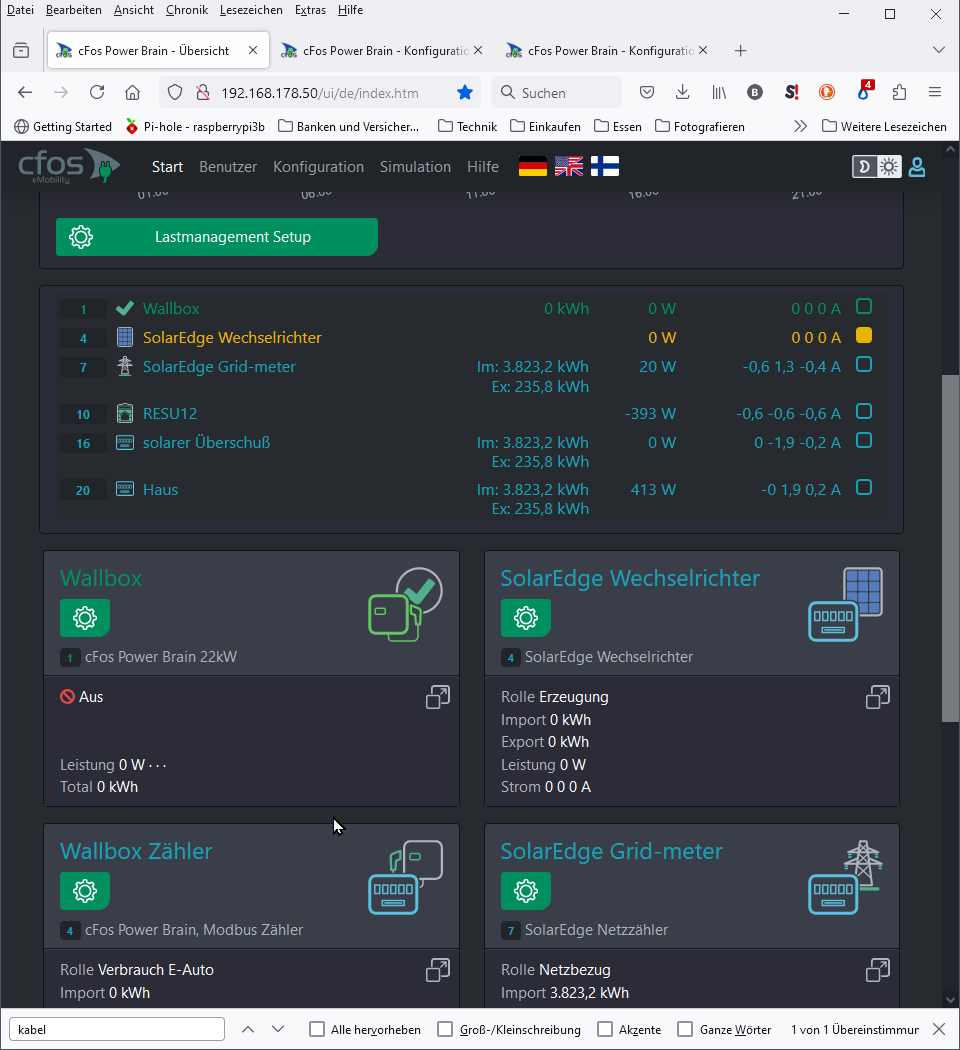The image size is (960, 1050).
Task: Switch language to English flag
Action: (x=569, y=166)
